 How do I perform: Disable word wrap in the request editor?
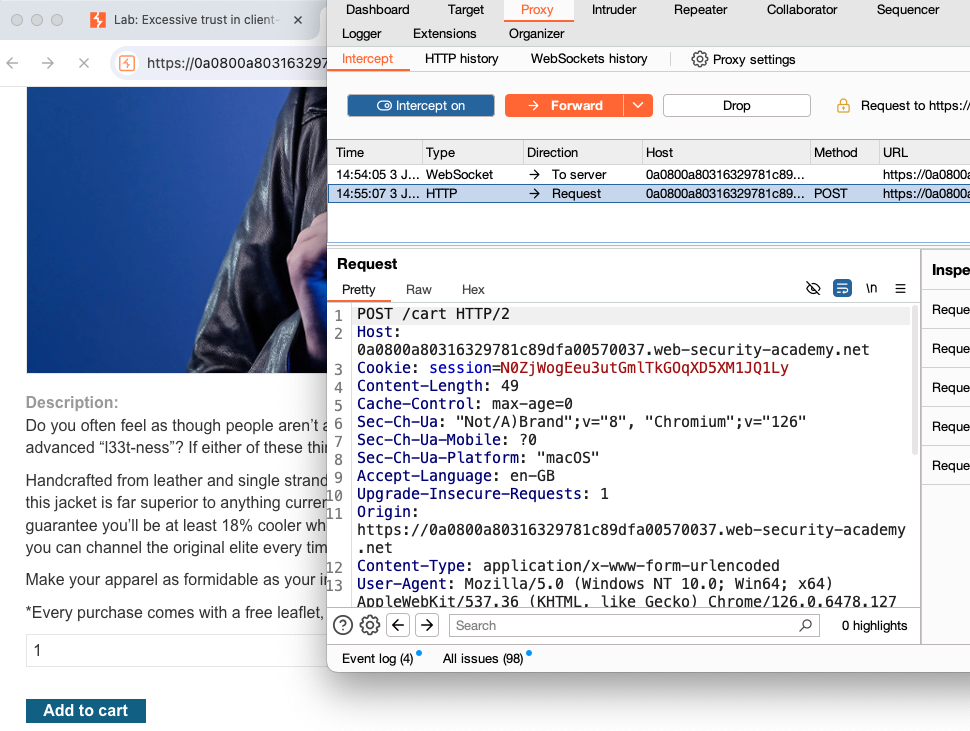[x=842, y=288]
